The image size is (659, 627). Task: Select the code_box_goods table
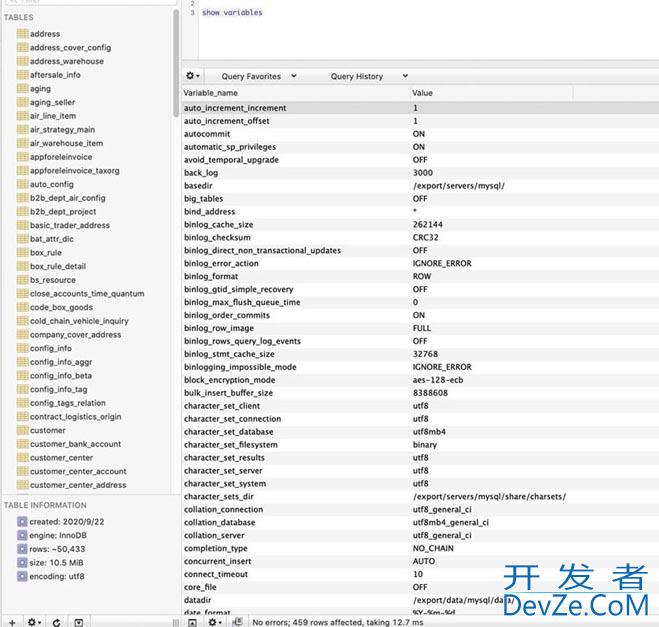tap(61, 307)
